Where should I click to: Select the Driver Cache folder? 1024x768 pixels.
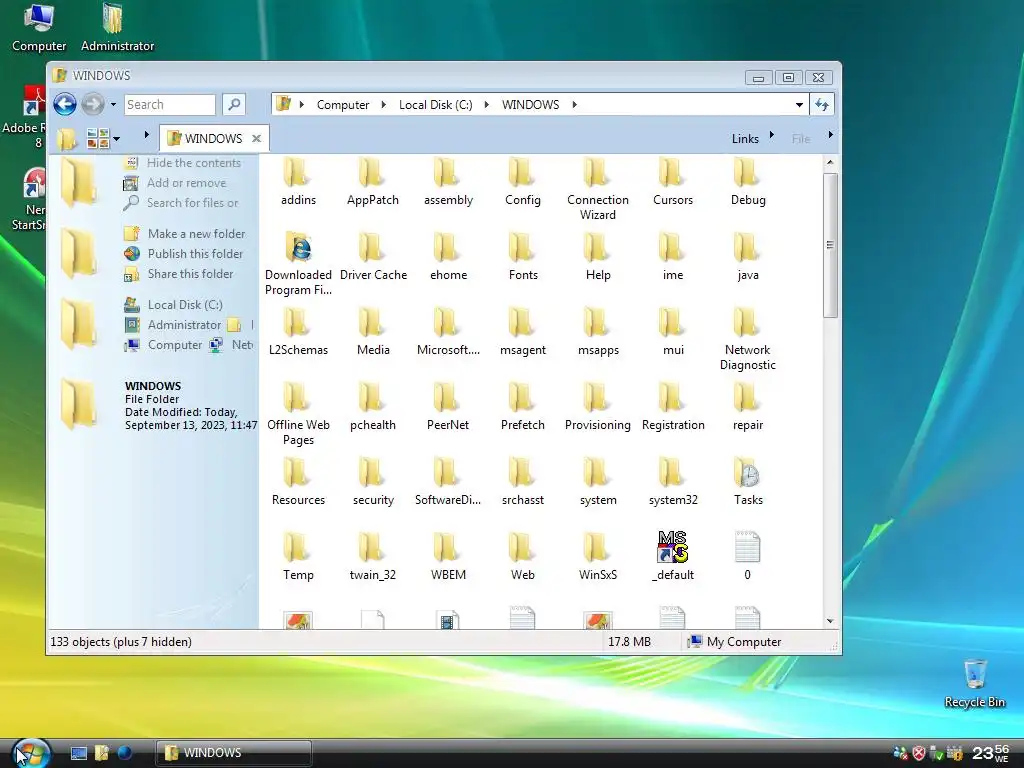(x=373, y=257)
